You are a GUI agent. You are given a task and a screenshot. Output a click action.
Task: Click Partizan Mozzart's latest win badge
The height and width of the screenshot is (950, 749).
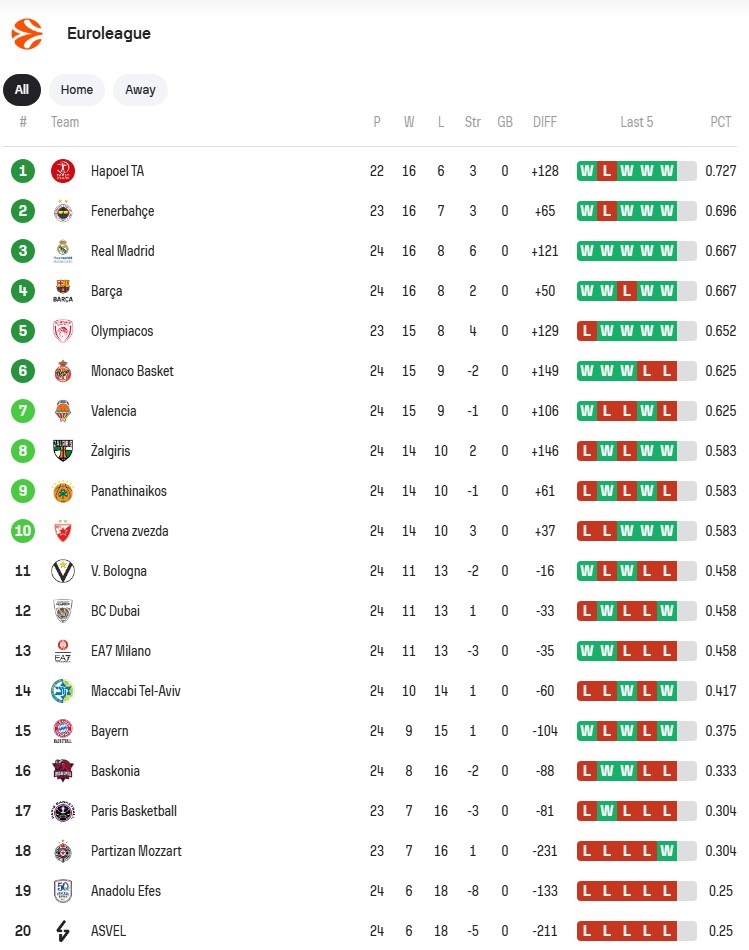click(667, 851)
